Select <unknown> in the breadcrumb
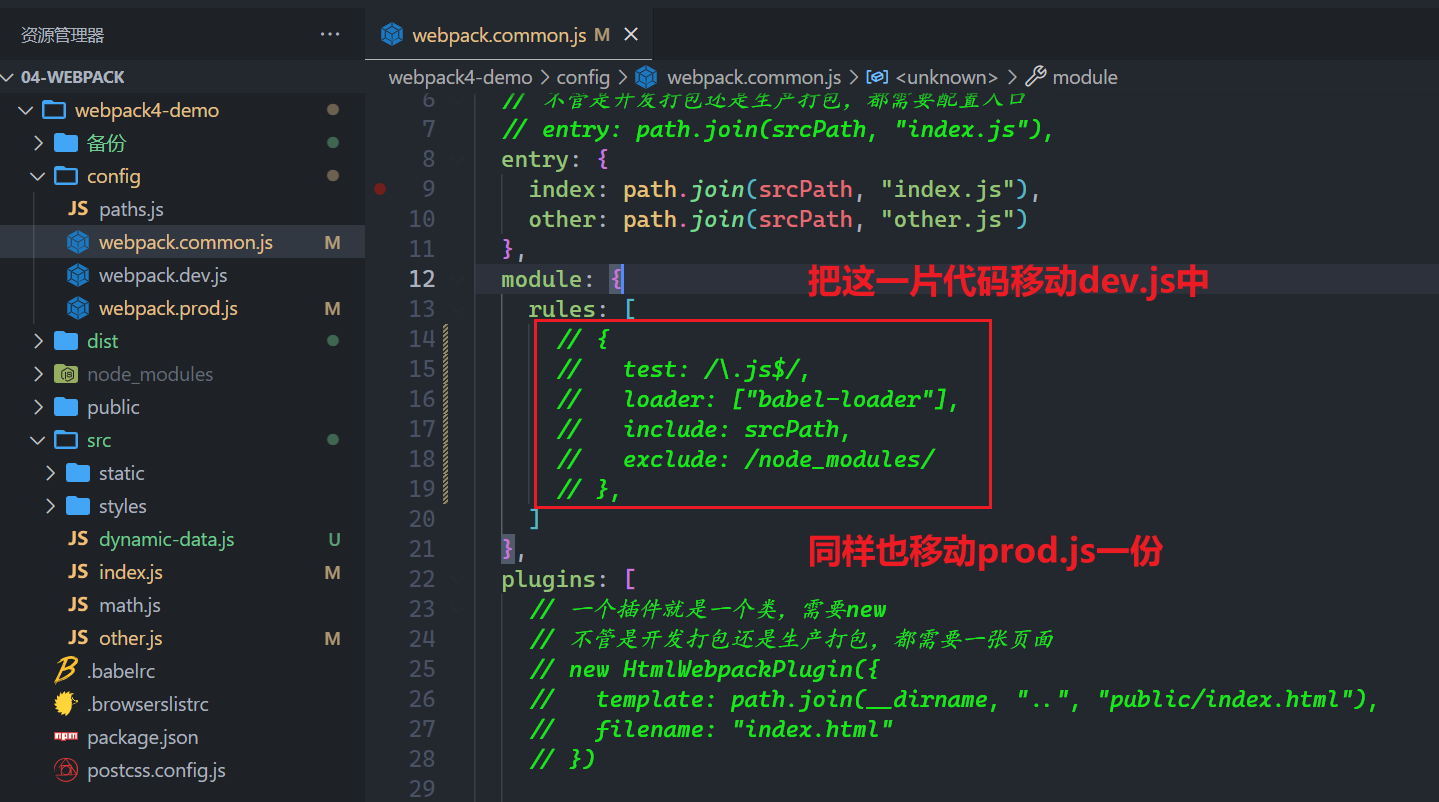 (x=946, y=77)
